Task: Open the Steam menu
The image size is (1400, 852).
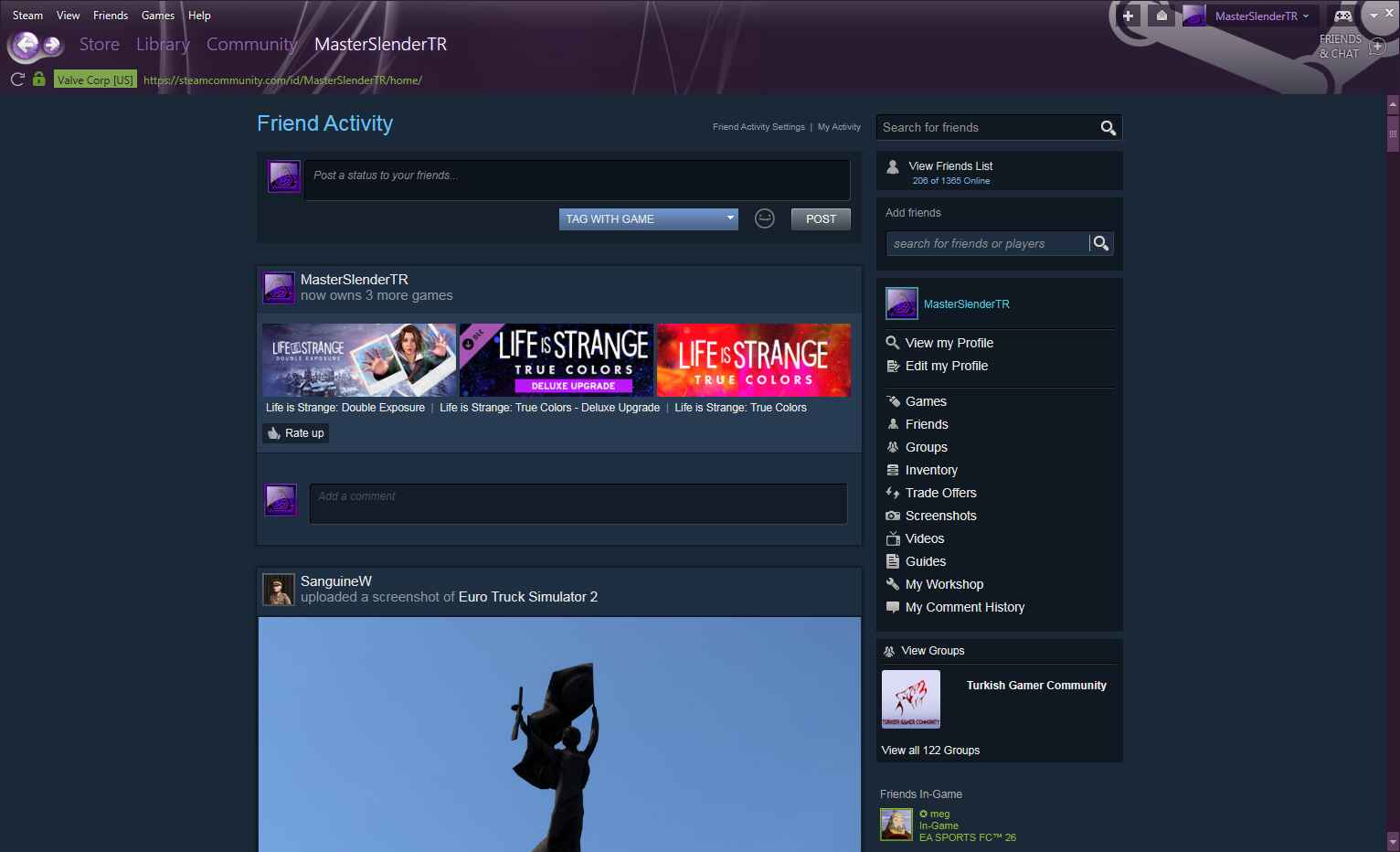Action: click(x=27, y=16)
